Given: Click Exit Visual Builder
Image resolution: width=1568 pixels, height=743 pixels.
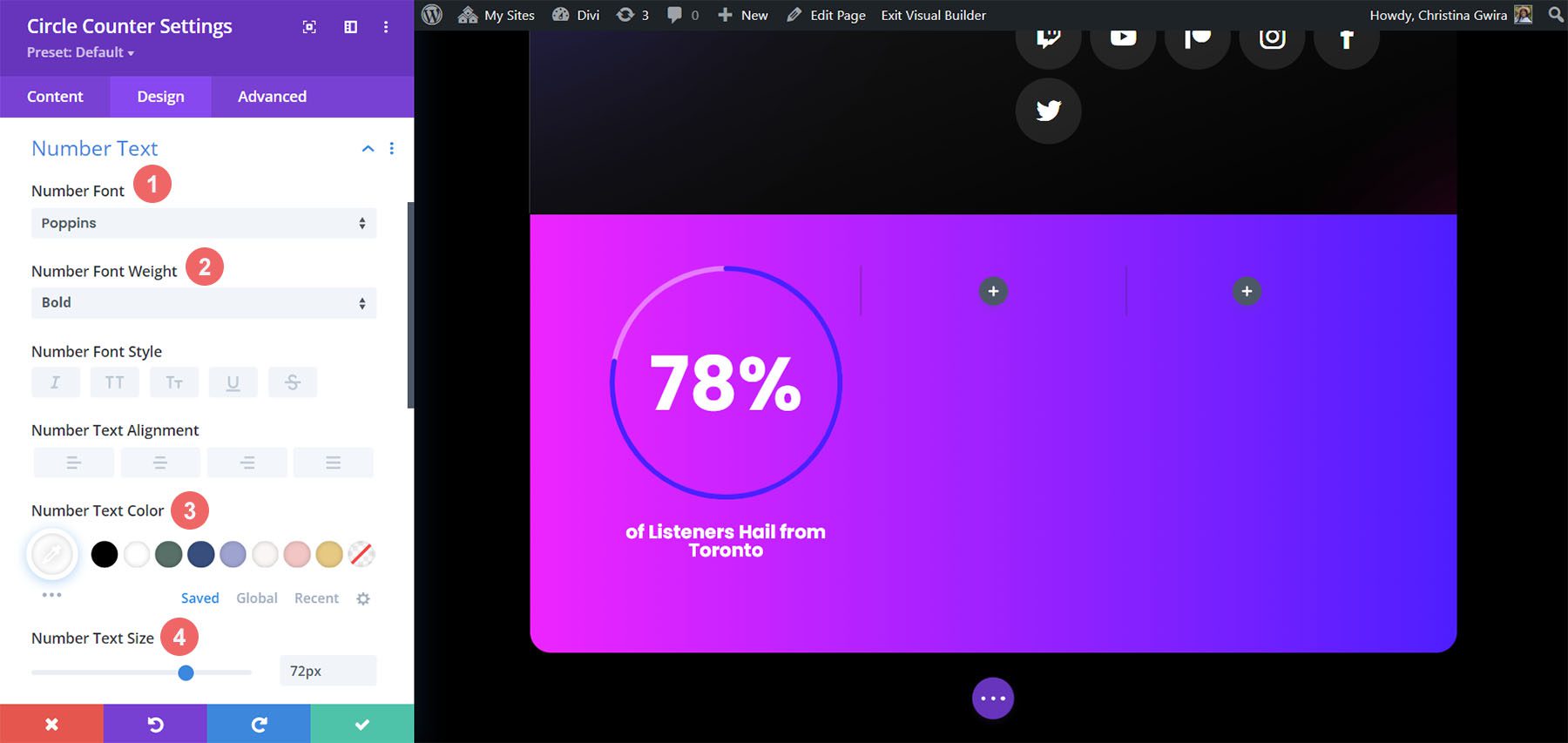Looking at the screenshot, I should point(934,15).
